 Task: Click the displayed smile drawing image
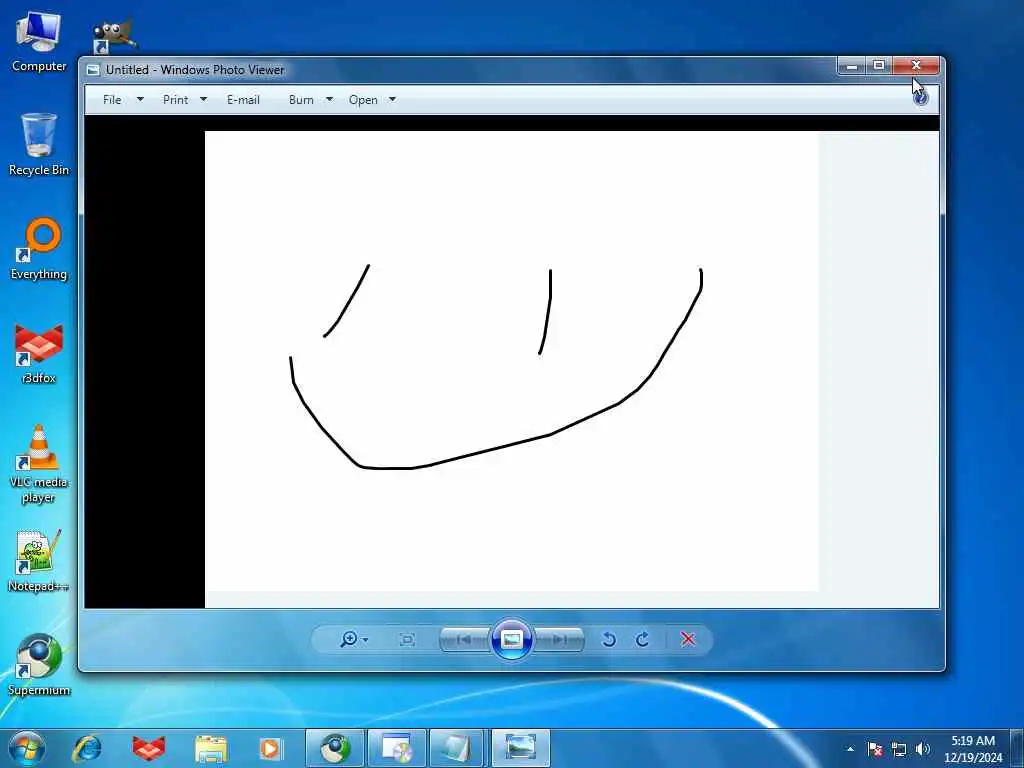pyautogui.click(x=511, y=361)
